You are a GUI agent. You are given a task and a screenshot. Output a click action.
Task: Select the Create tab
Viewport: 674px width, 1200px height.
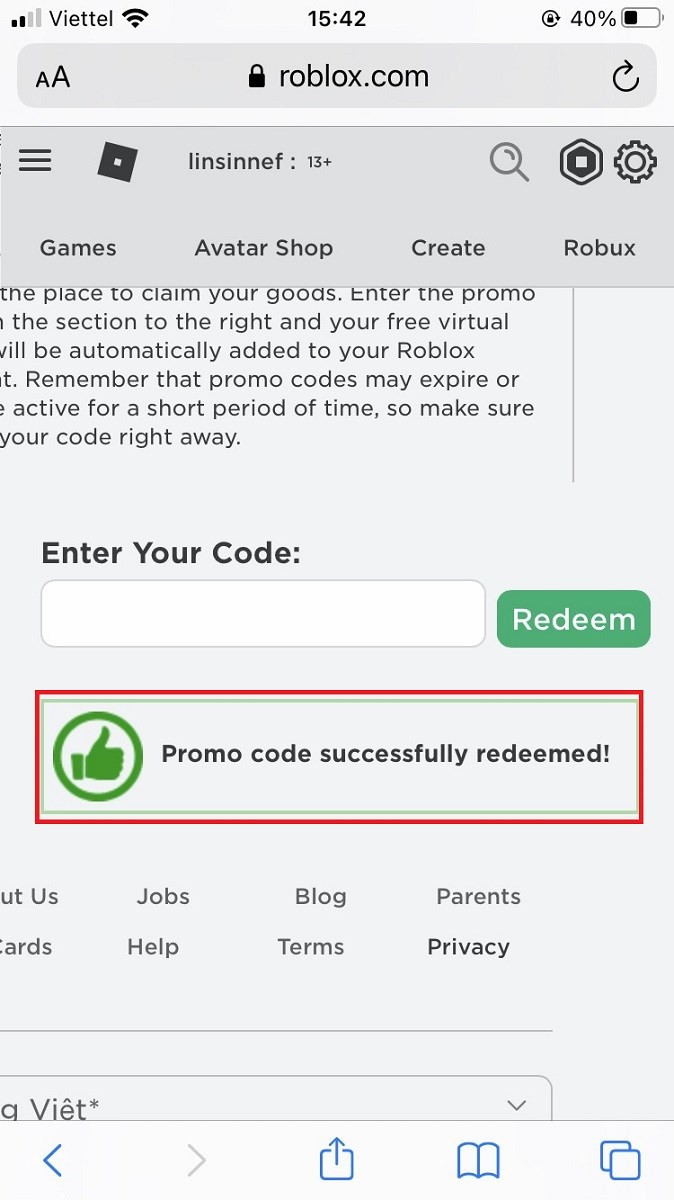pyautogui.click(x=448, y=248)
